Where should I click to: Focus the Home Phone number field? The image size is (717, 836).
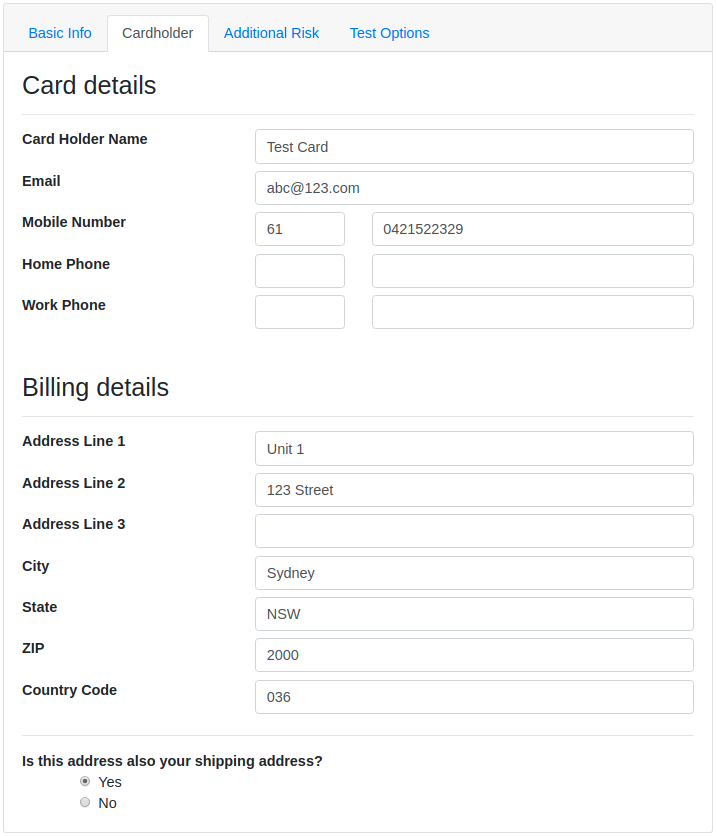pos(532,271)
